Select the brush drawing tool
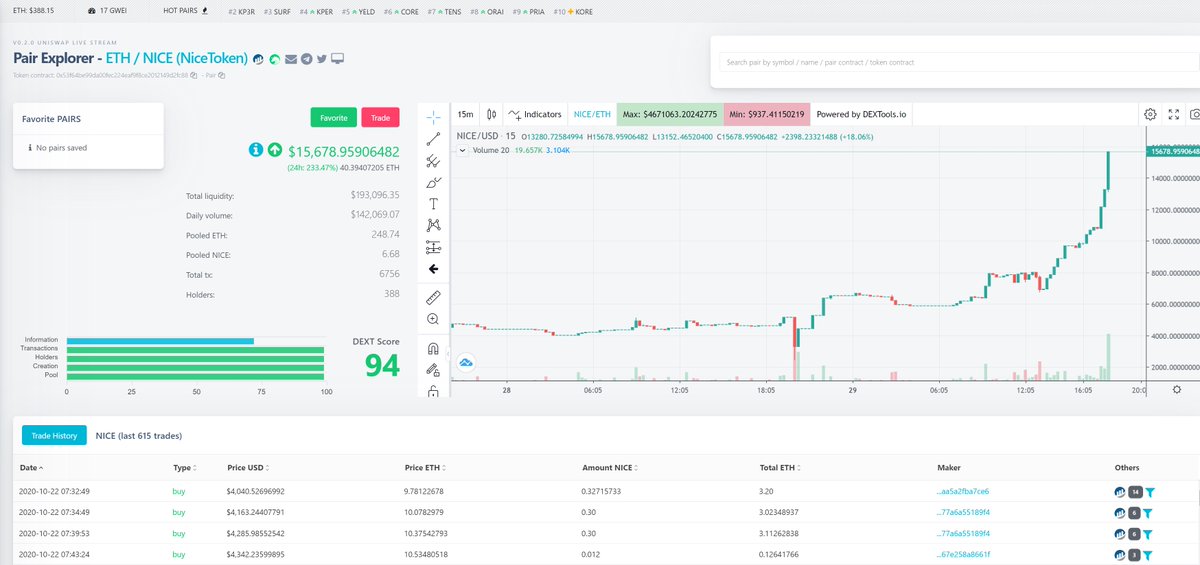This screenshot has height=565, width=1200. click(433, 182)
